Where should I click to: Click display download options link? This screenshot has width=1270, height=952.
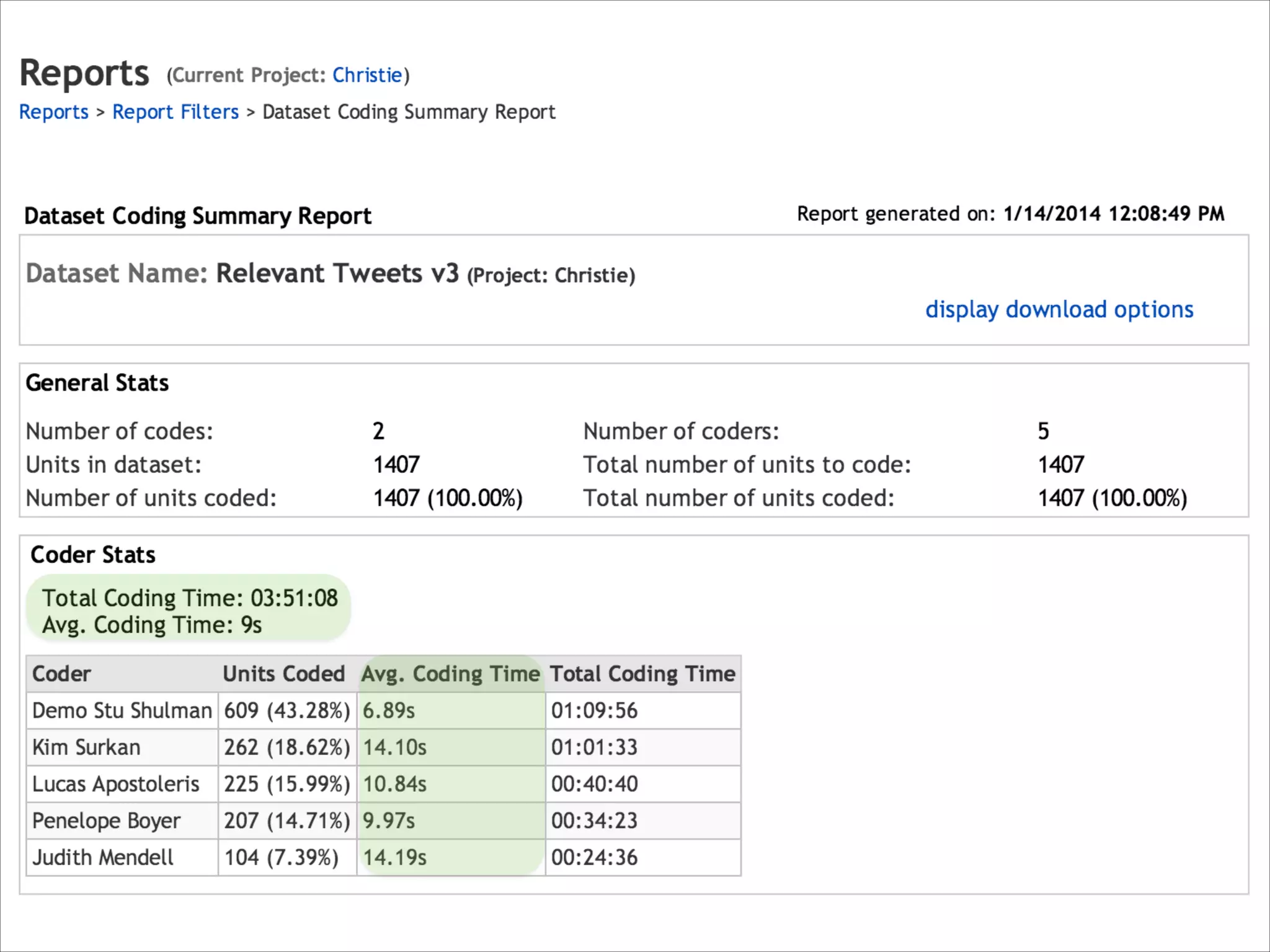[1059, 309]
